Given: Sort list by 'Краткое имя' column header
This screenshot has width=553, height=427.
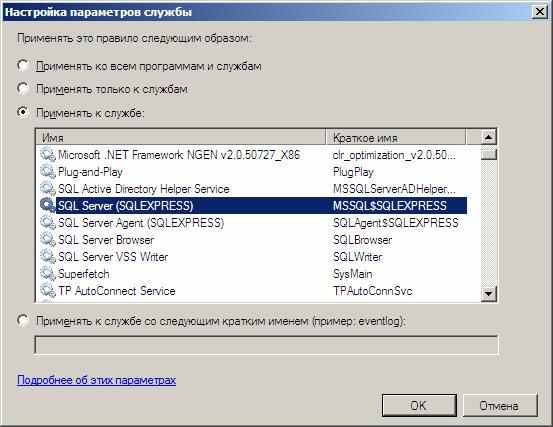Looking at the screenshot, I should pyautogui.click(x=395, y=138).
